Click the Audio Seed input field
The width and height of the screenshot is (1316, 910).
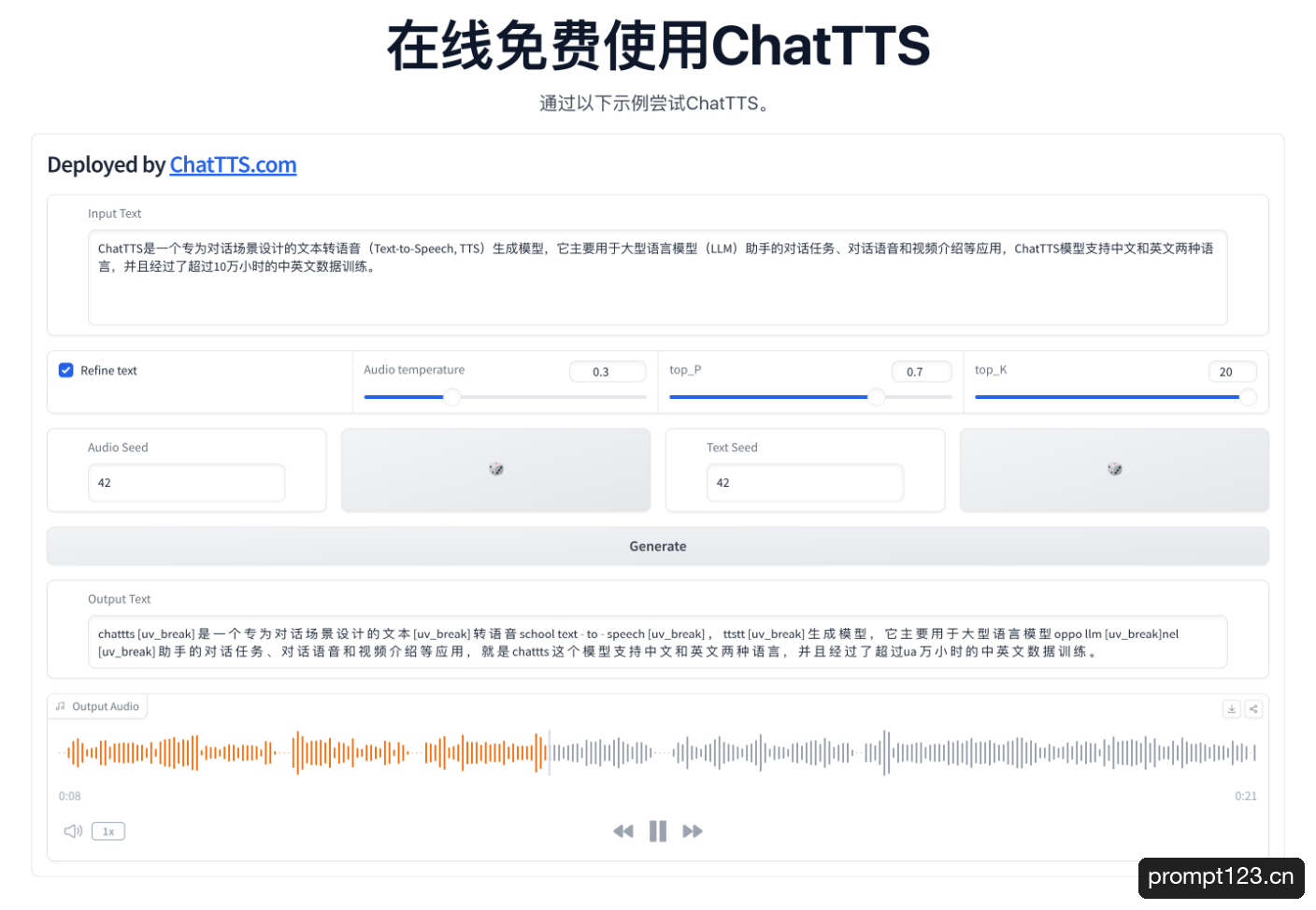(186, 483)
